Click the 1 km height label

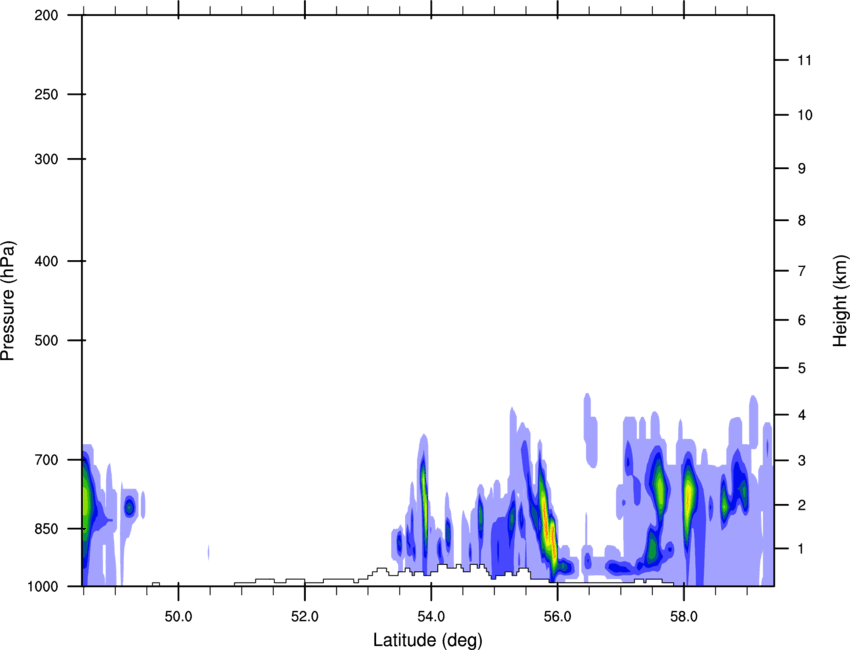coord(802,549)
